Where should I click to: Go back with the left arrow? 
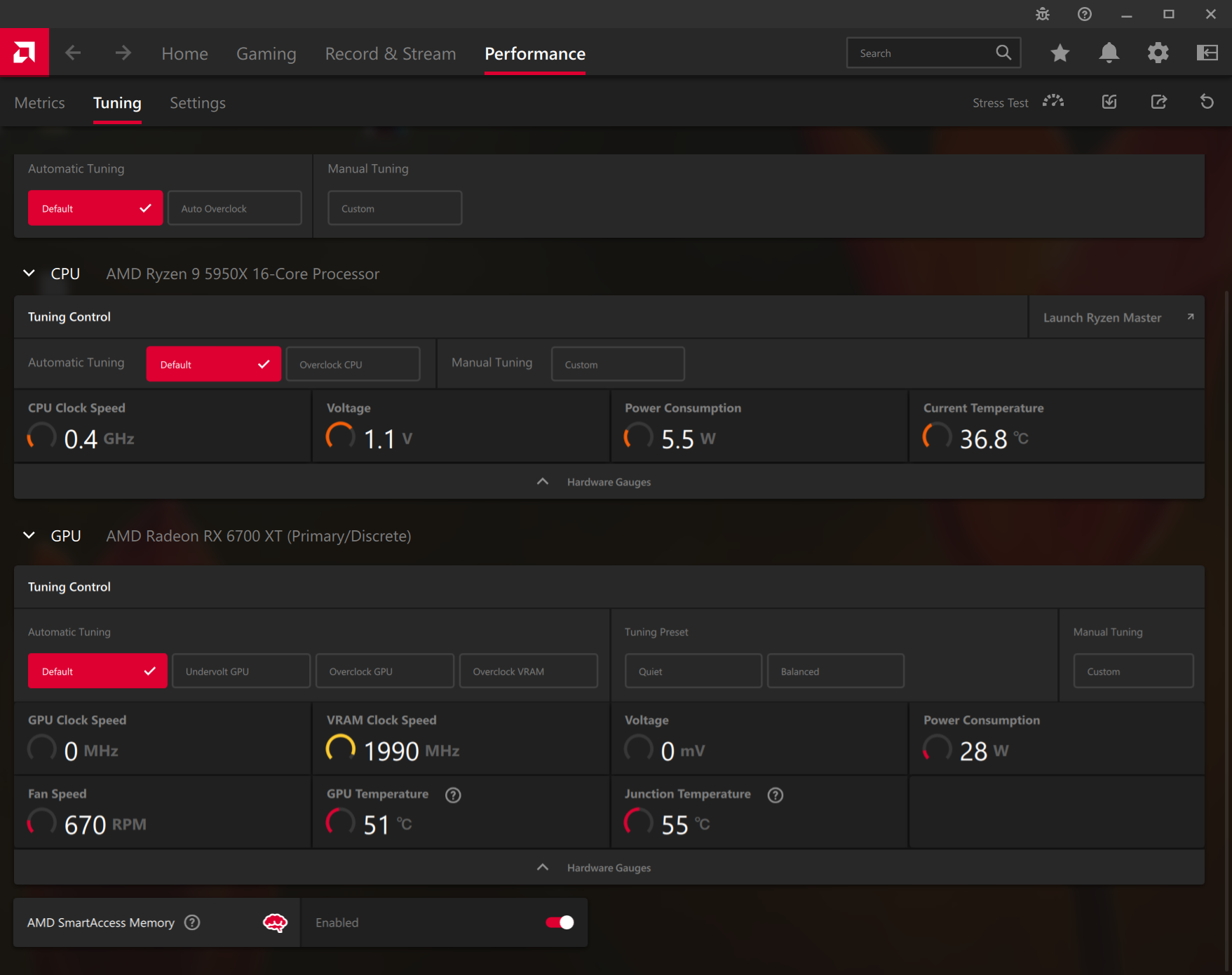[73, 53]
